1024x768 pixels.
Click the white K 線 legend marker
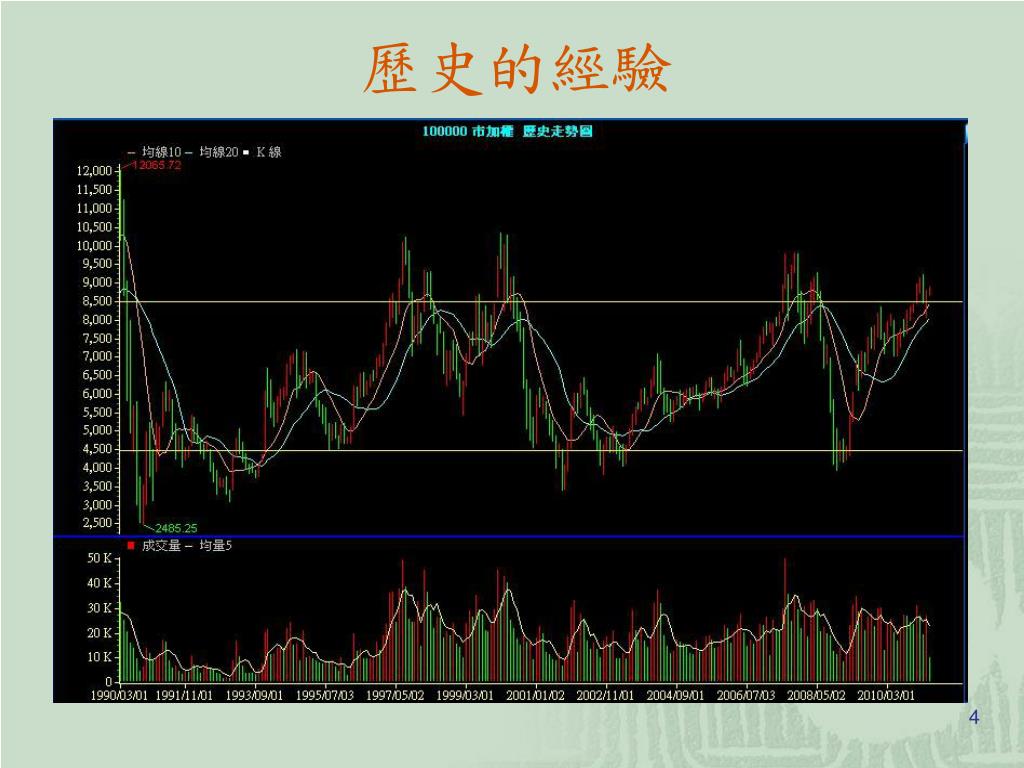point(246,153)
